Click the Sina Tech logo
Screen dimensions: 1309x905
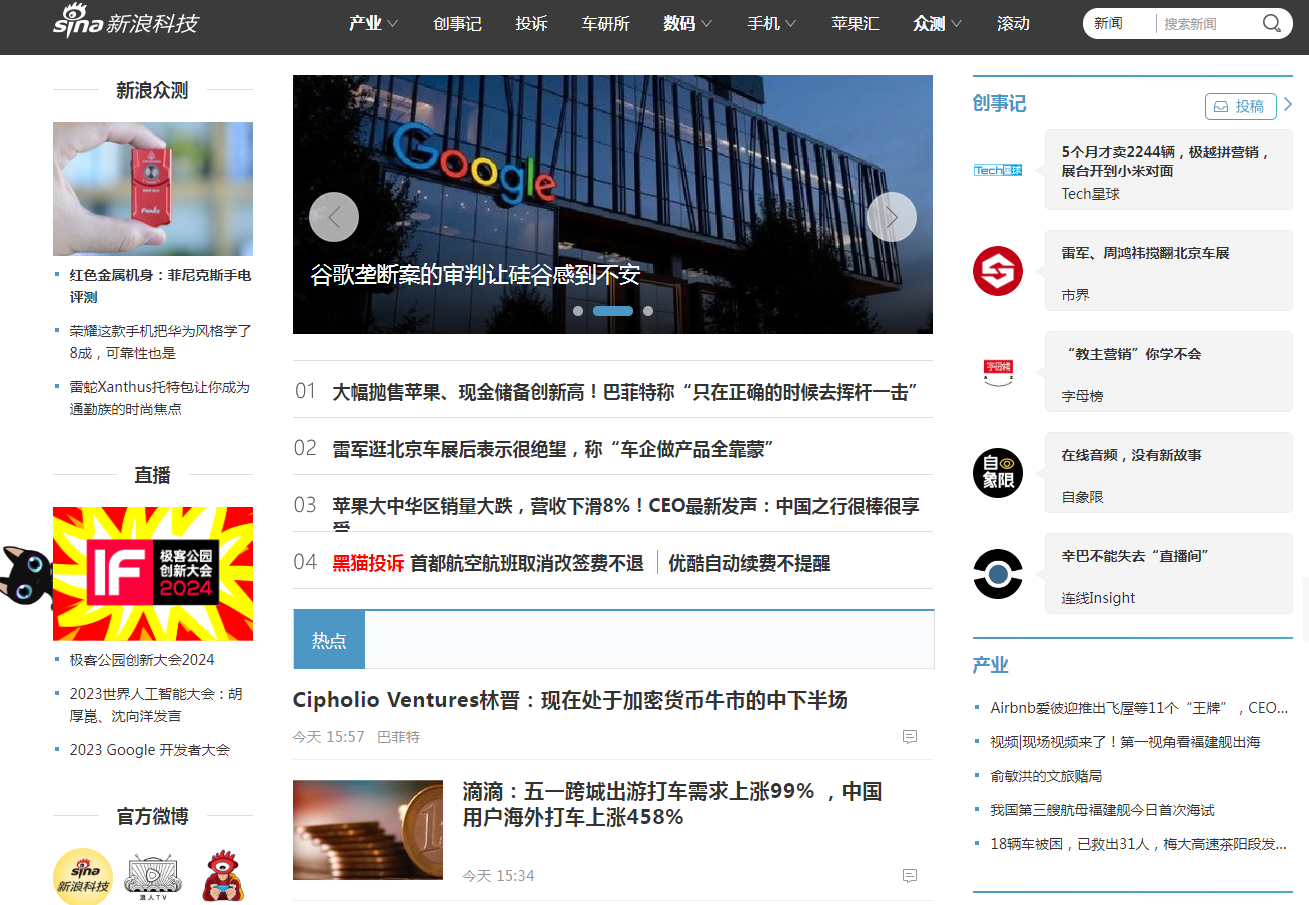126,21
